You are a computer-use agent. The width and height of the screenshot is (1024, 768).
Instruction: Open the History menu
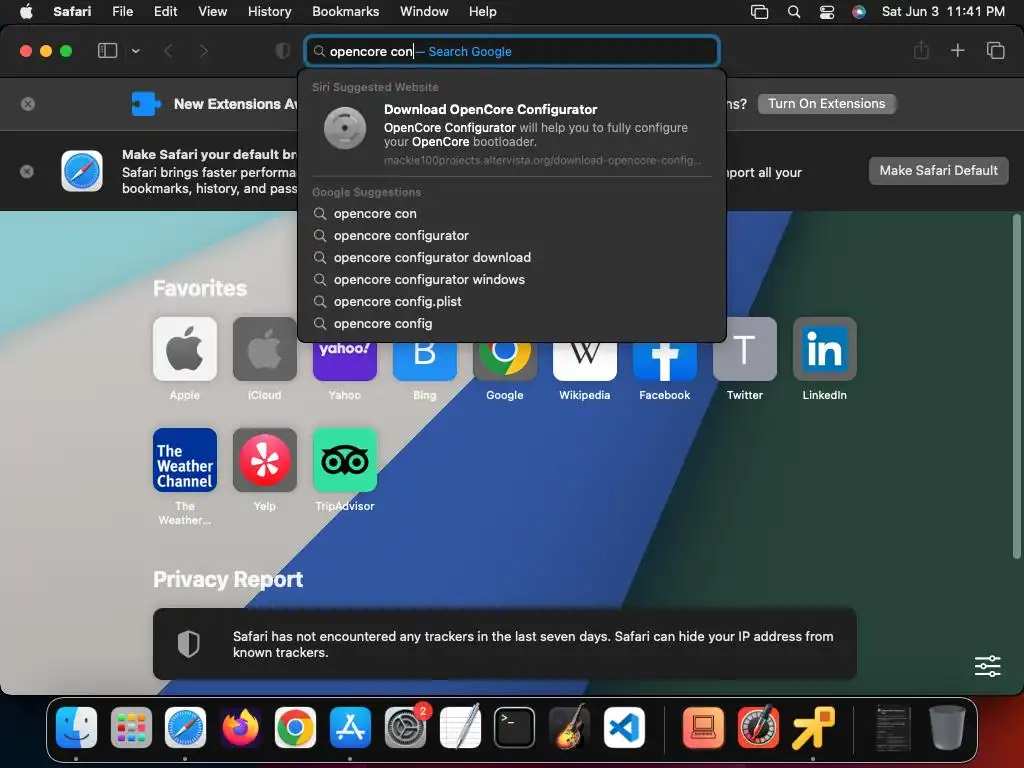point(269,11)
